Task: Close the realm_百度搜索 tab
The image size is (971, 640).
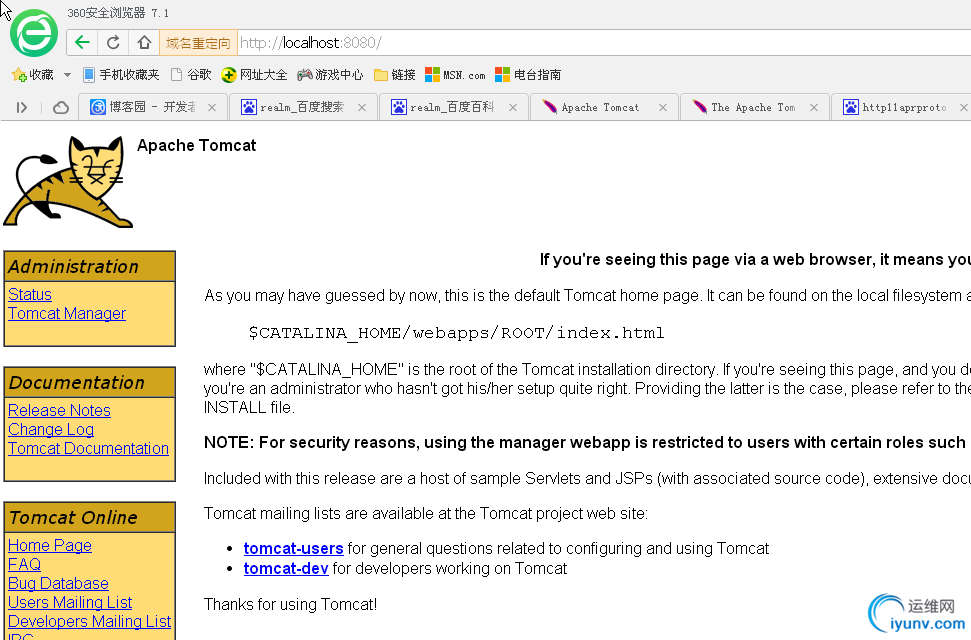Action: click(362, 108)
